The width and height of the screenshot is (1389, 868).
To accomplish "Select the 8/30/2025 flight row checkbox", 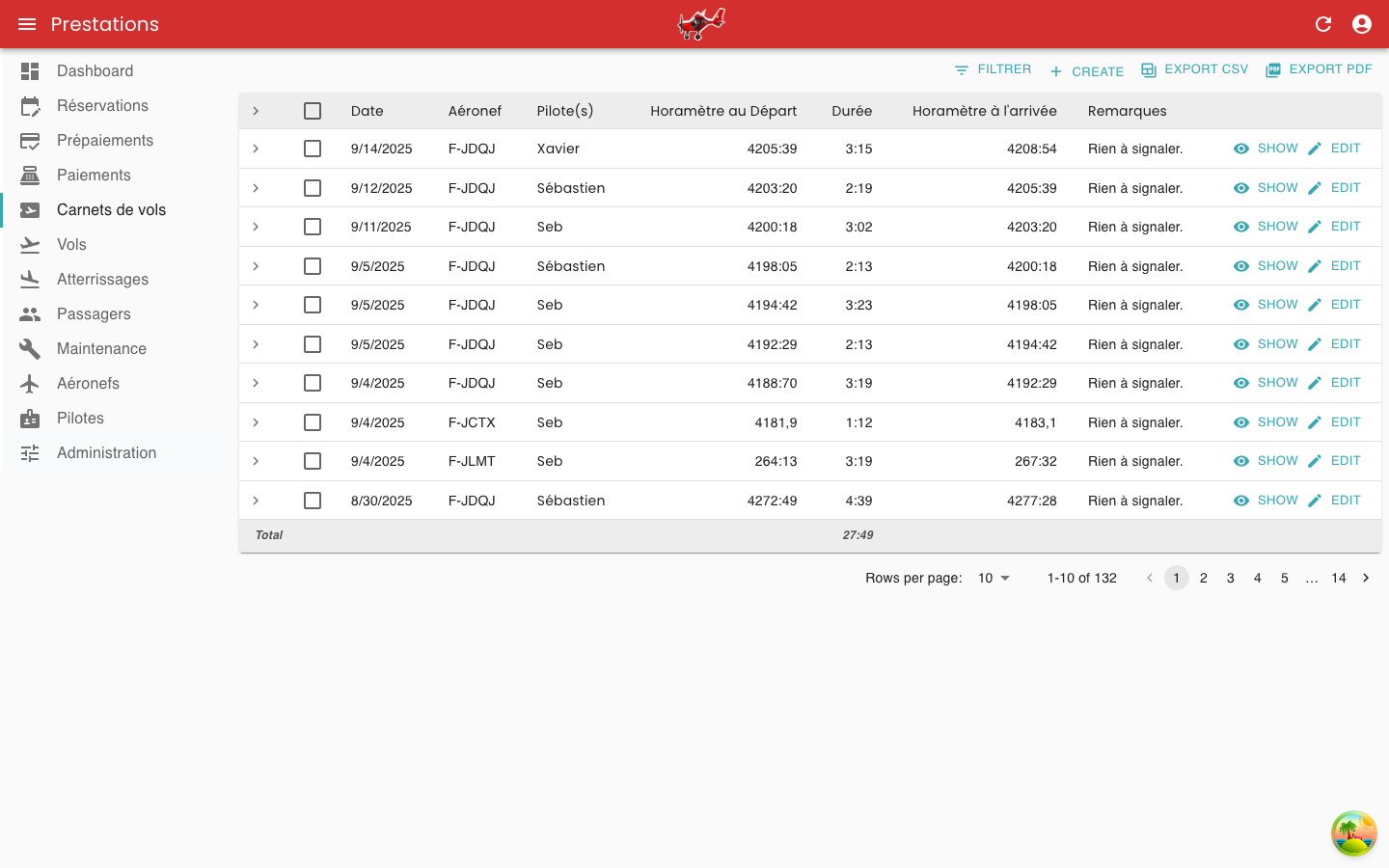I will point(313,501).
